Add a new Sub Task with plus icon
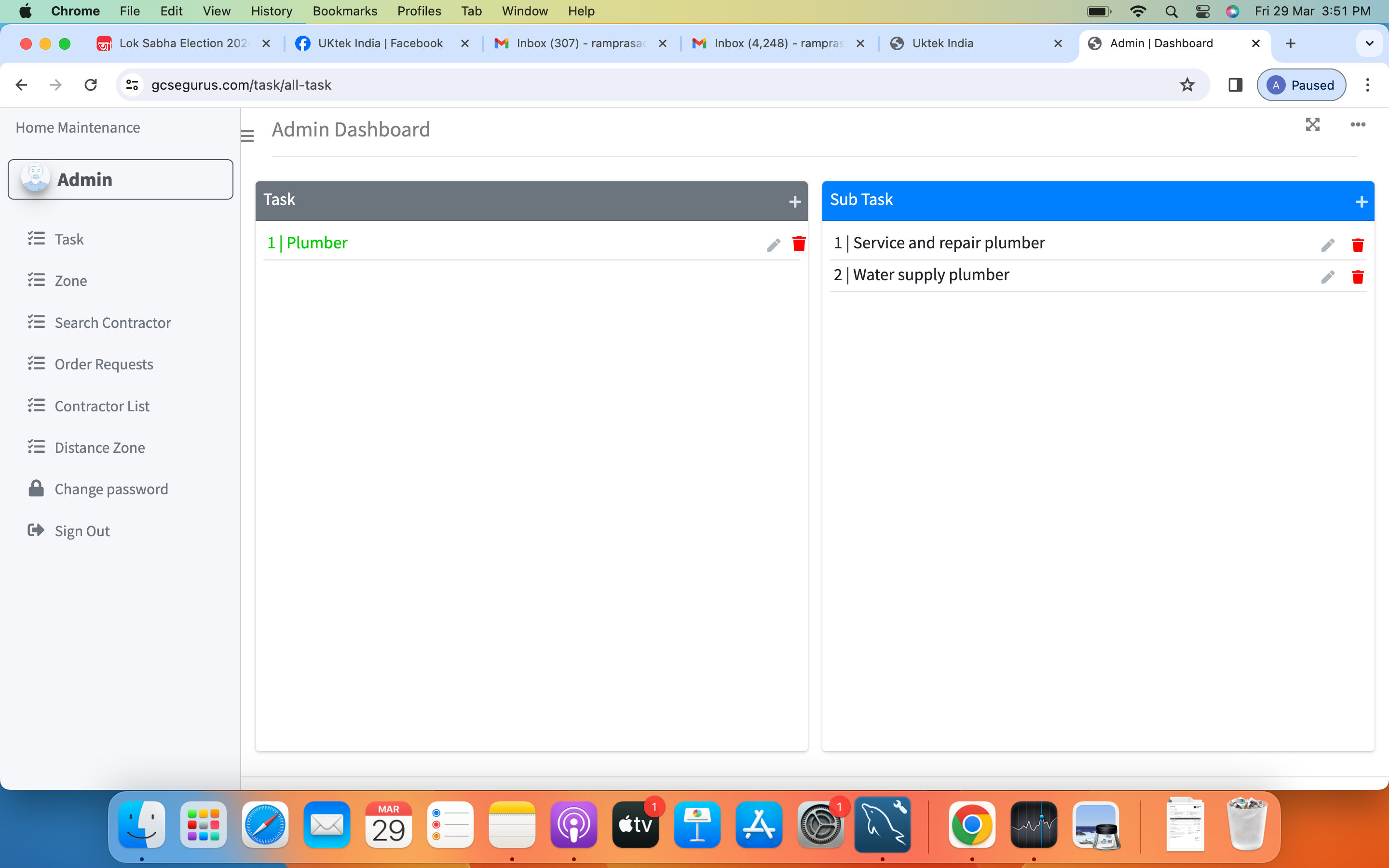 1361,202
